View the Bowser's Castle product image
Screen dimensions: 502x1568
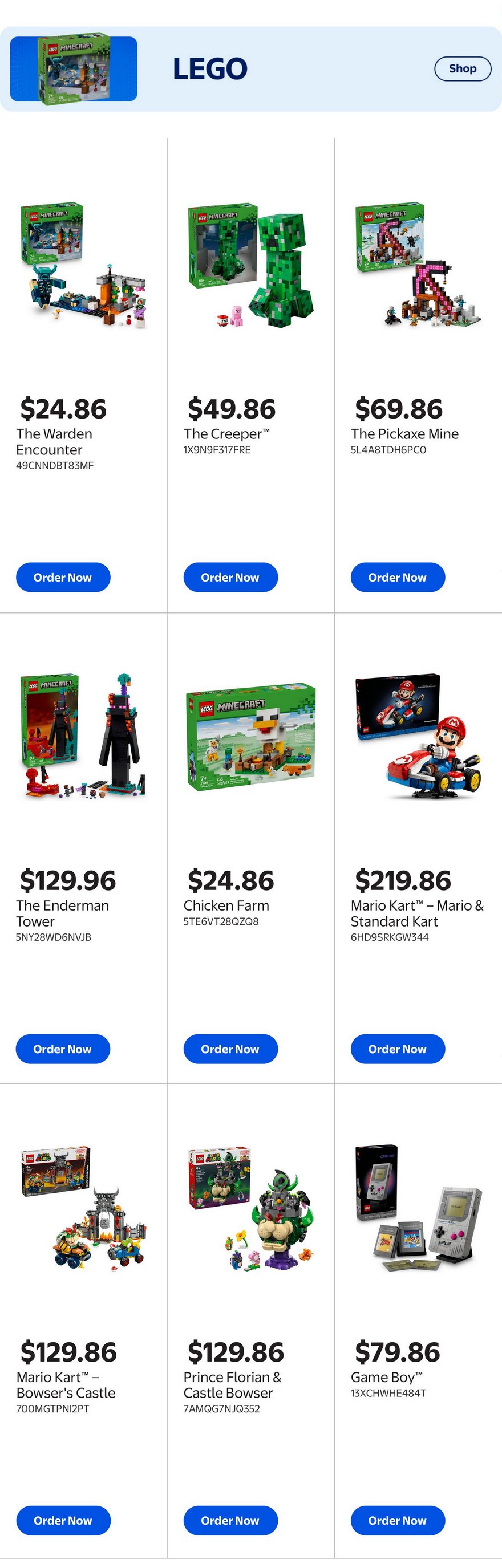pyautogui.click(x=83, y=1208)
